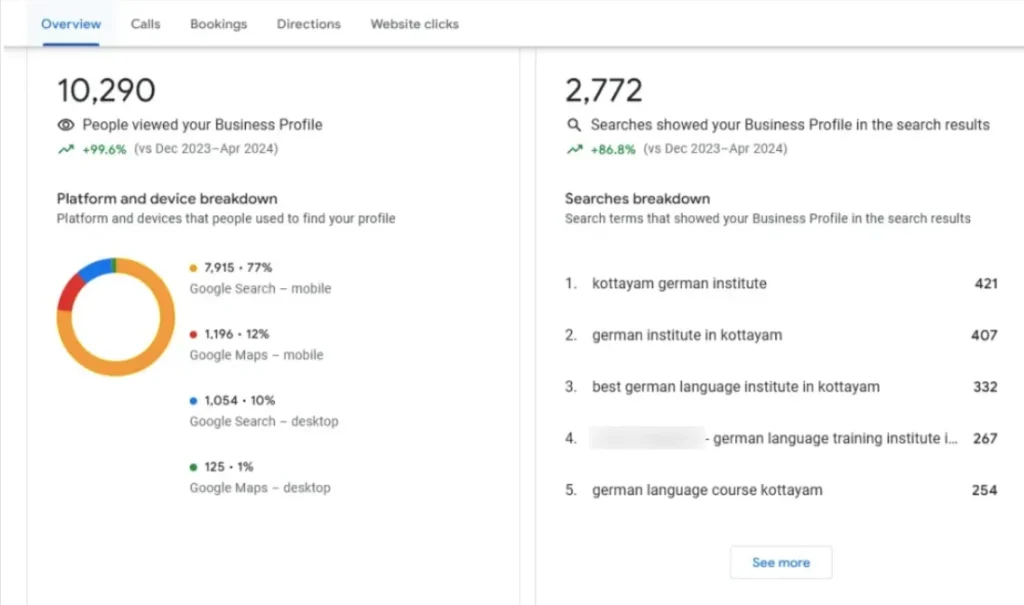Image resolution: width=1024 pixels, height=605 pixels.
Task: Open the Overview tab
Action: click(70, 24)
